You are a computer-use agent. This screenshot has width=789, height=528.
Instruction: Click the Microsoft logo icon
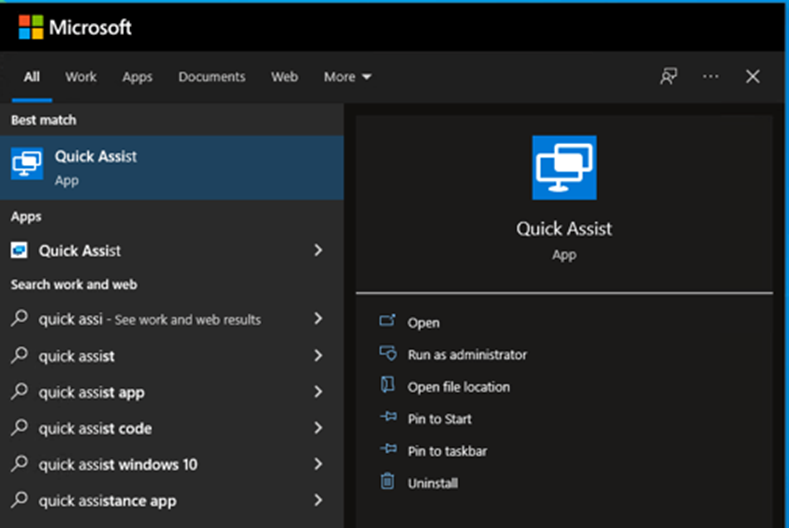pos(30,27)
